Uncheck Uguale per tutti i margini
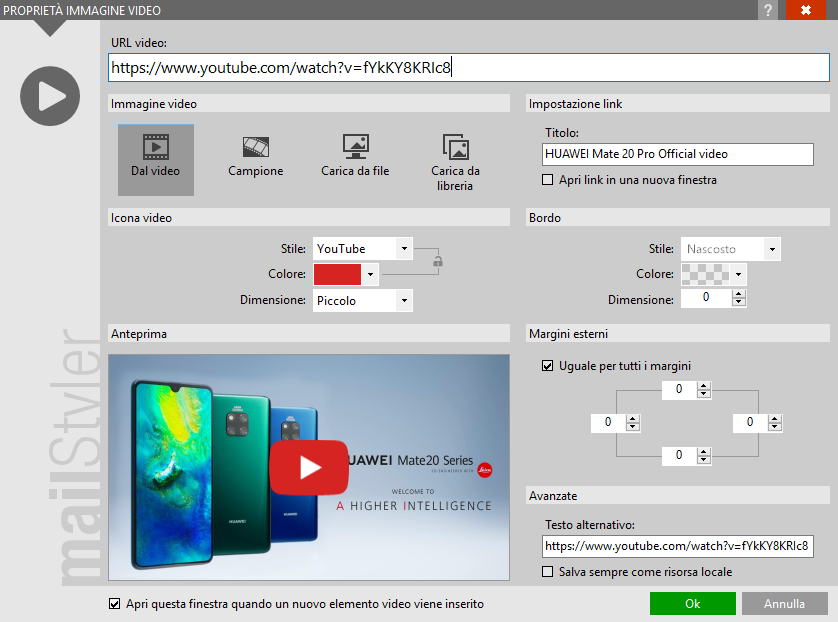The height and width of the screenshot is (622, 838). tap(547, 366)
